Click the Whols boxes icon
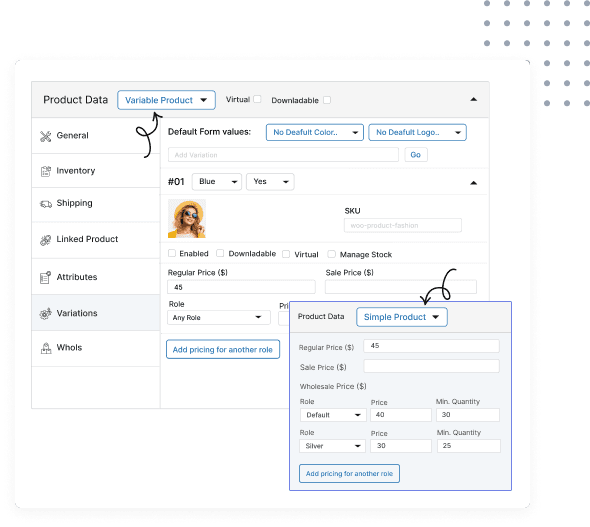This screenshot has height=527, width=590. click(x=46, y=348)
